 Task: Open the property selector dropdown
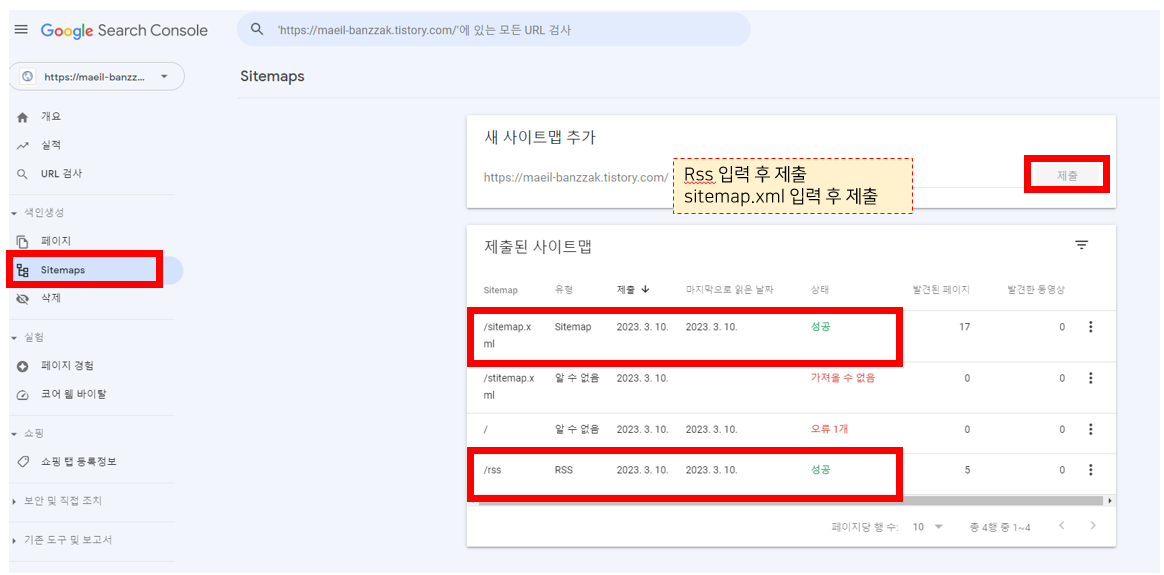coord(96,76)
